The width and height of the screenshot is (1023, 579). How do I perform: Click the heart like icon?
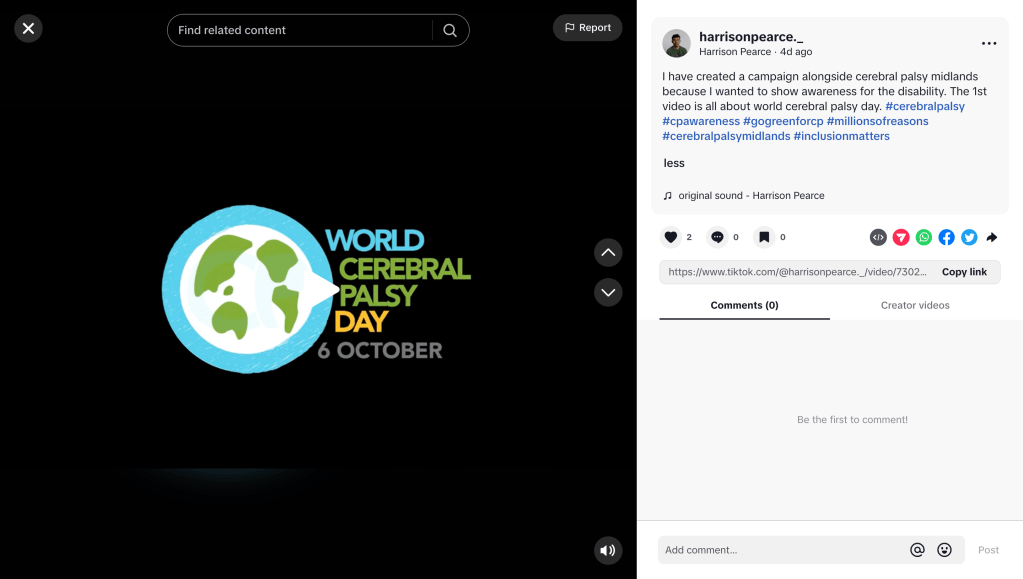pyautogui.click(x=671, y=237)
